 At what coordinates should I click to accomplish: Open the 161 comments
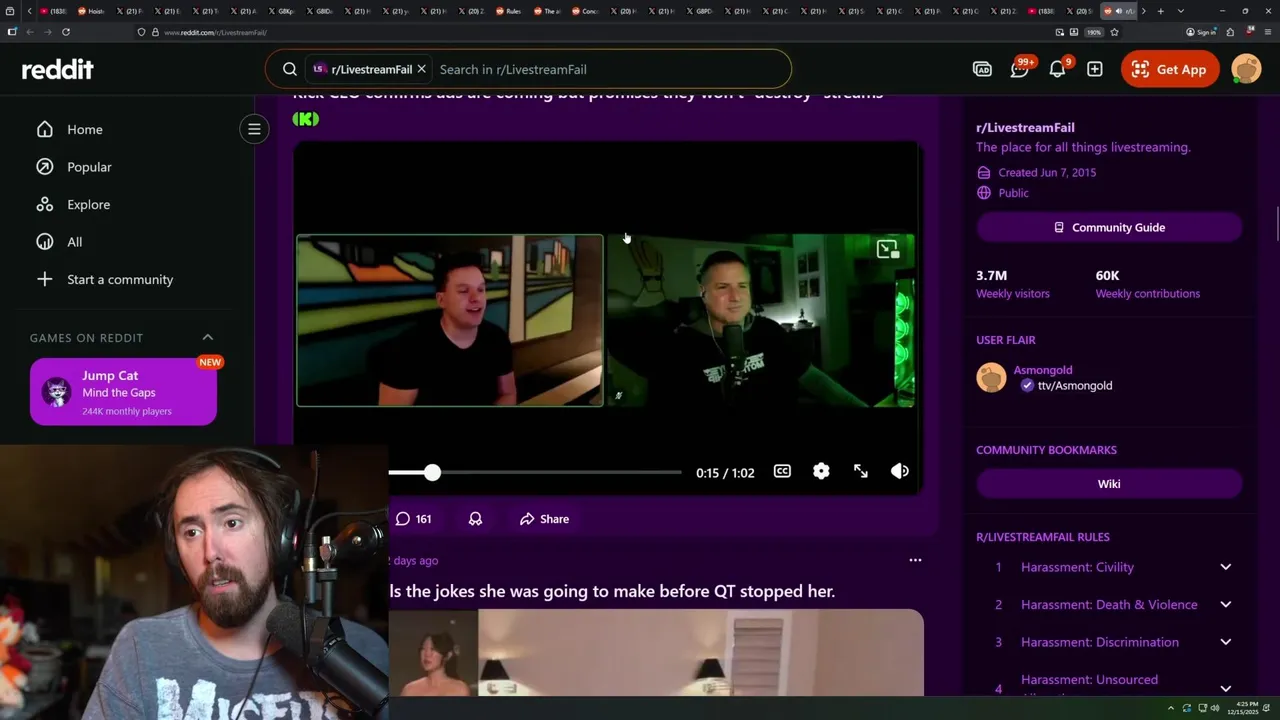(413, 519)
